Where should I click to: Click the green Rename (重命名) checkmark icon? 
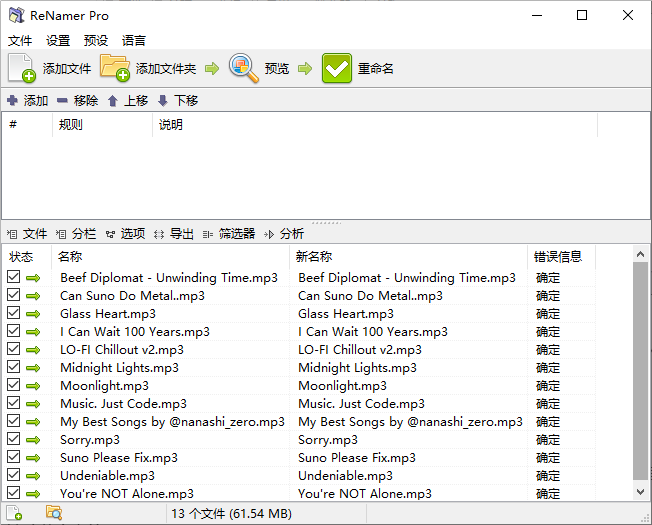[336, 68]
